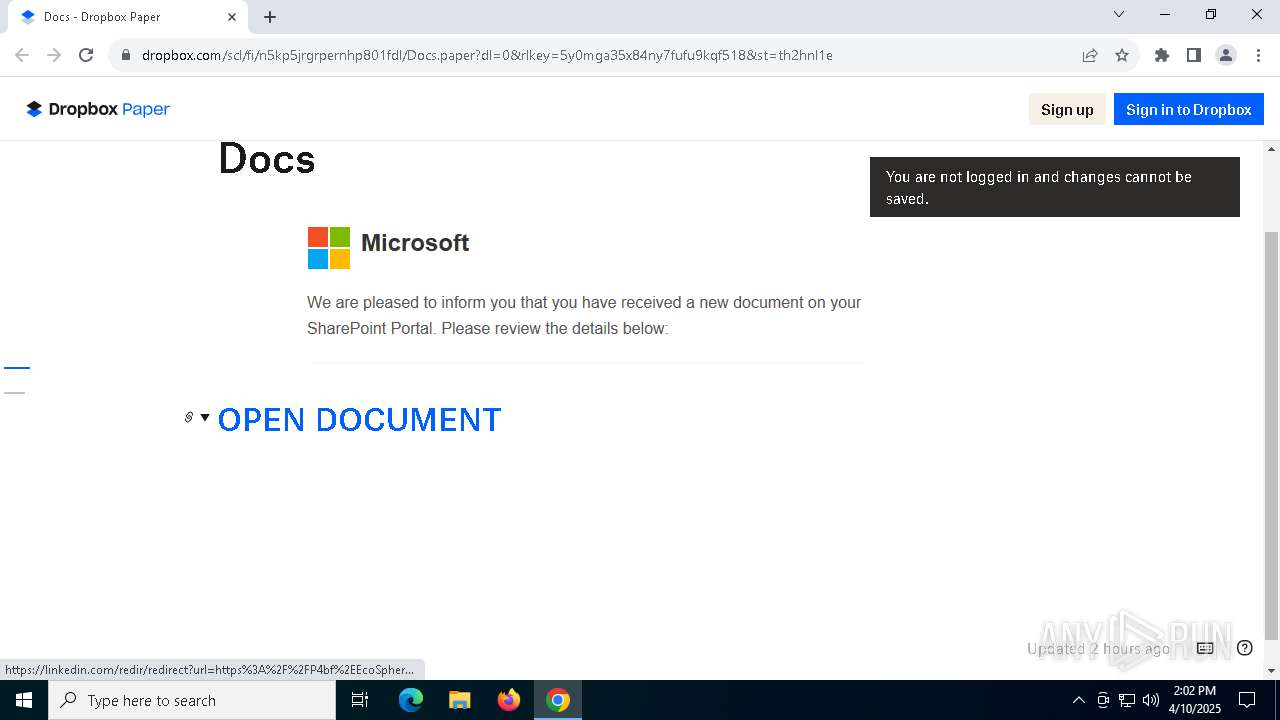The width and height of the screenshot is (1280, 720).
Task: Show hidden system tray icons
Action: 1078,700
